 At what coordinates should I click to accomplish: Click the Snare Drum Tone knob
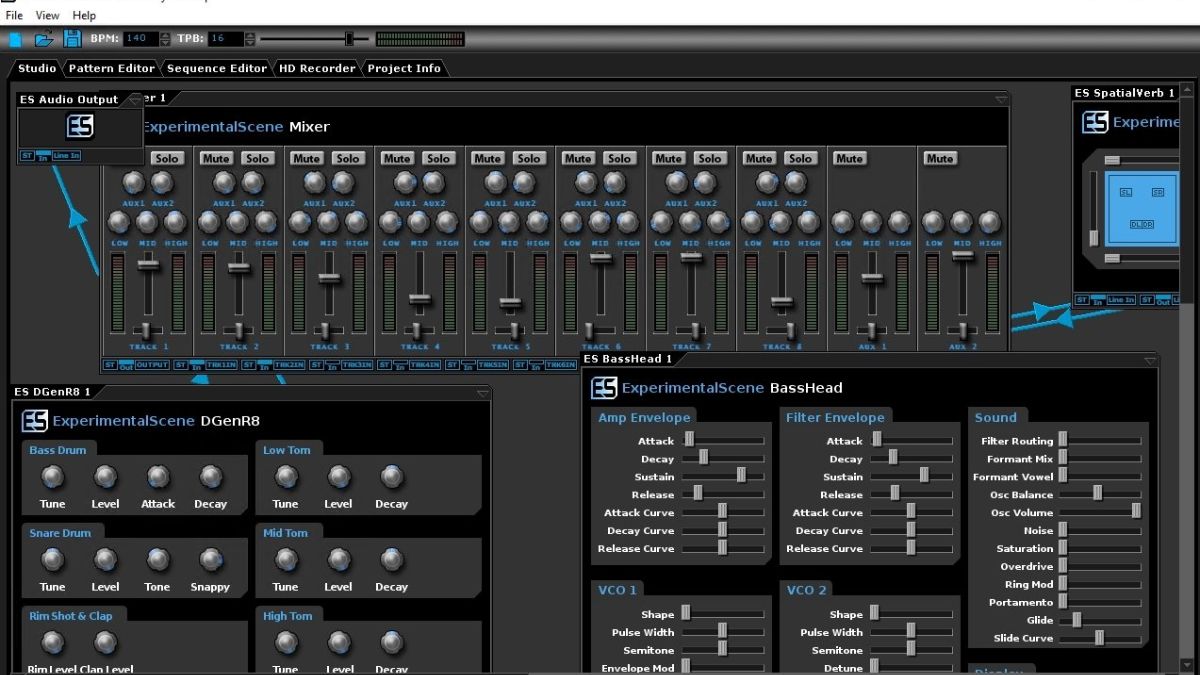pyautogui.click(x=158, y=560)
